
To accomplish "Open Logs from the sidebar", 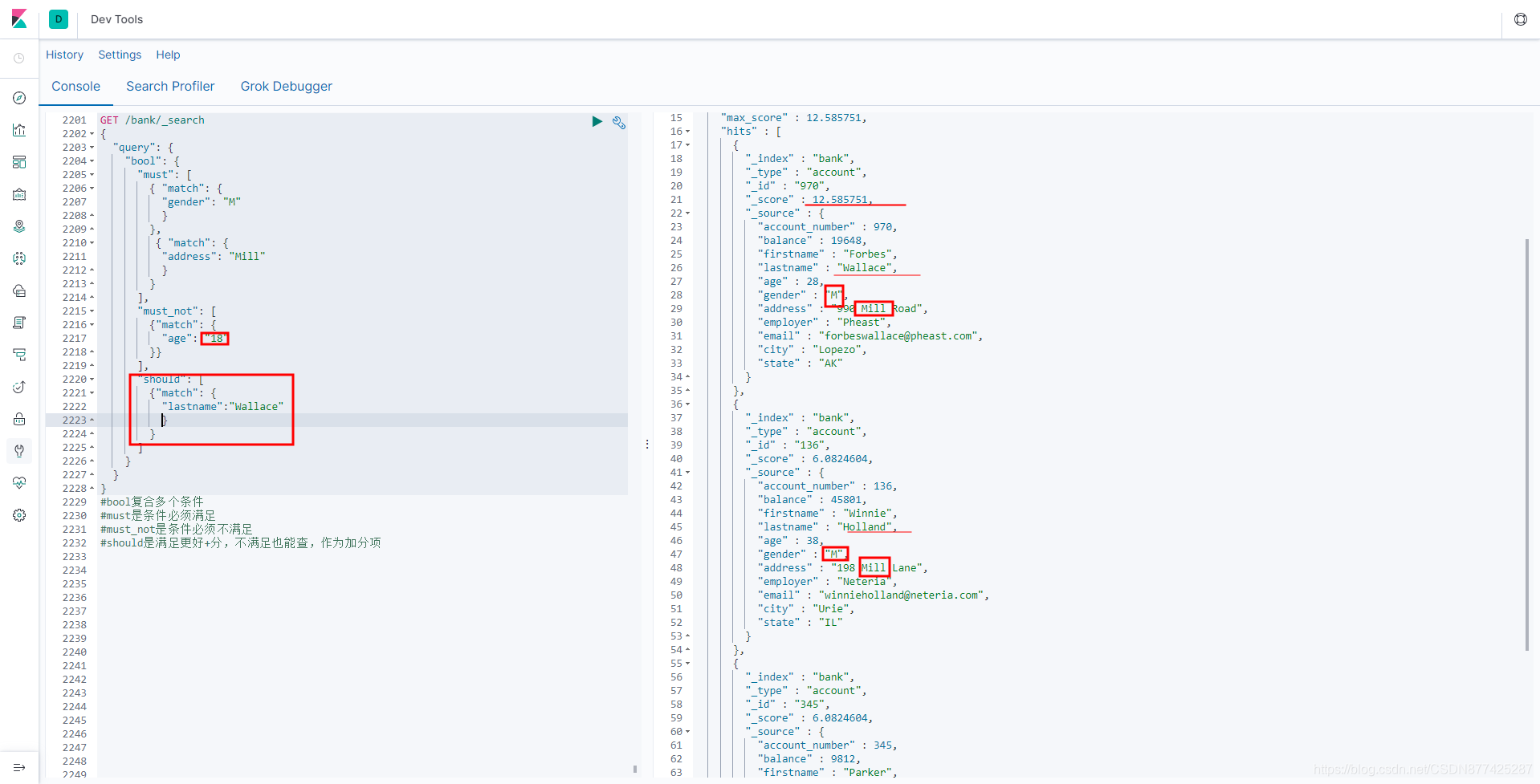I will tap(19, 323).
